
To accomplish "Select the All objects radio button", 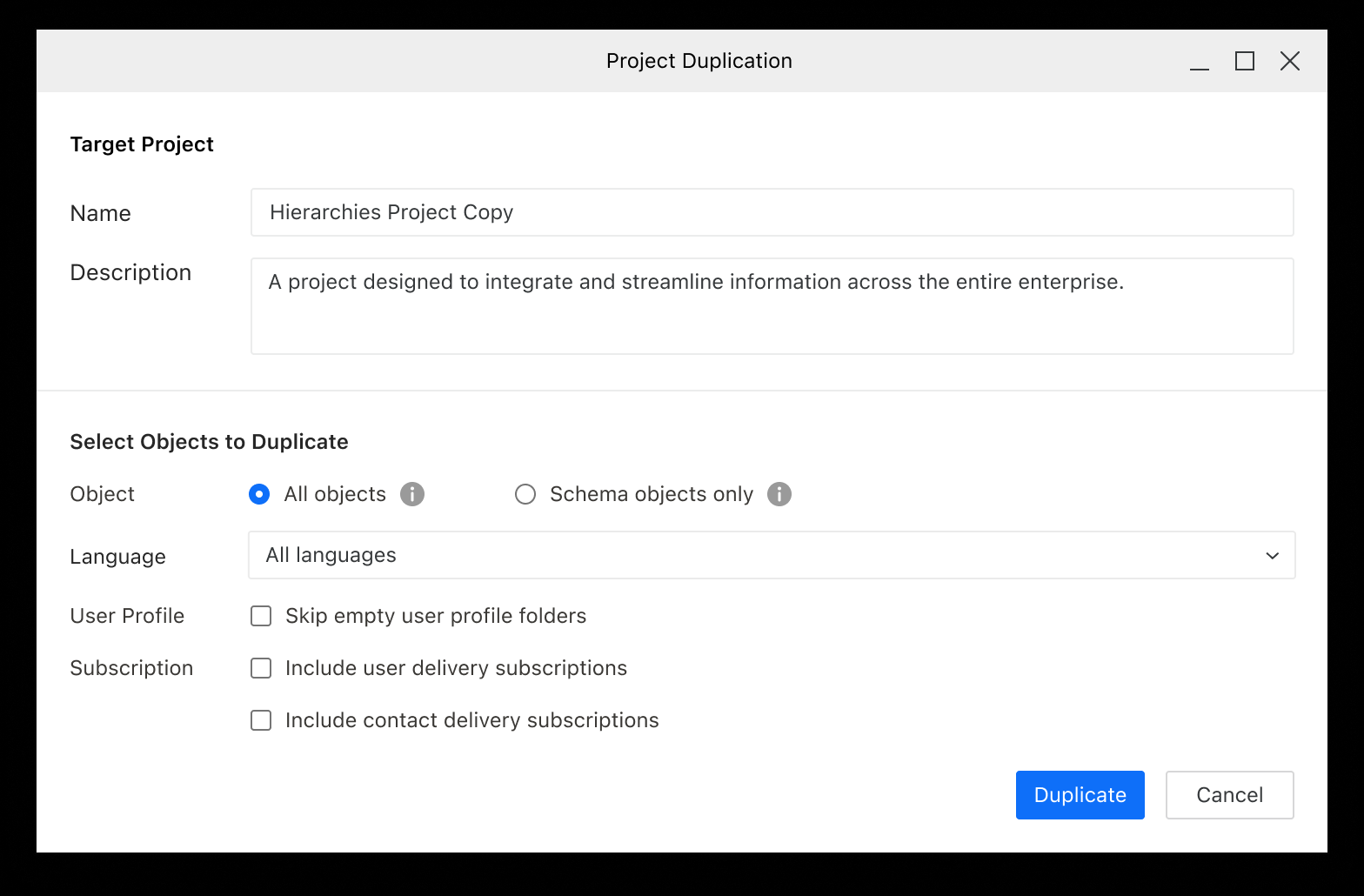I will pyautogui.click(x=259, y=494).
